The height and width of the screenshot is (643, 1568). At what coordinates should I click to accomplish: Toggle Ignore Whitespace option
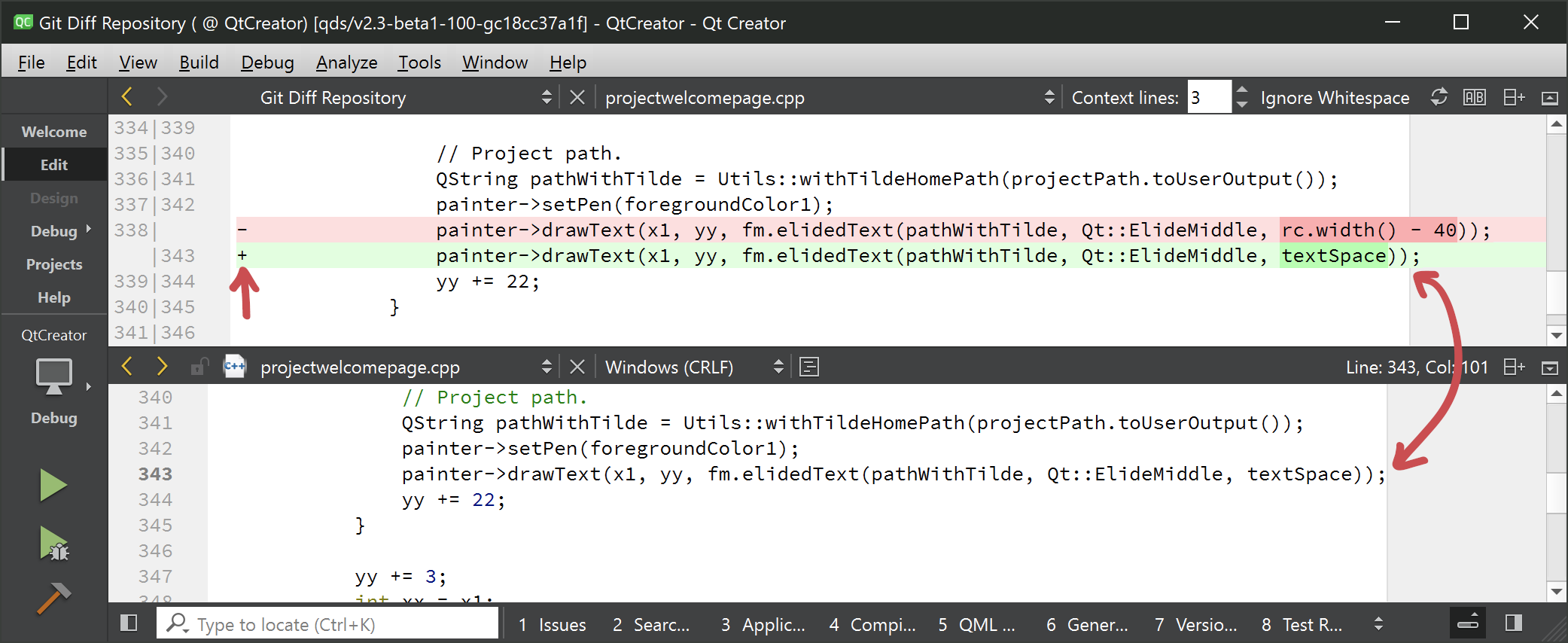coord(1334,98)
